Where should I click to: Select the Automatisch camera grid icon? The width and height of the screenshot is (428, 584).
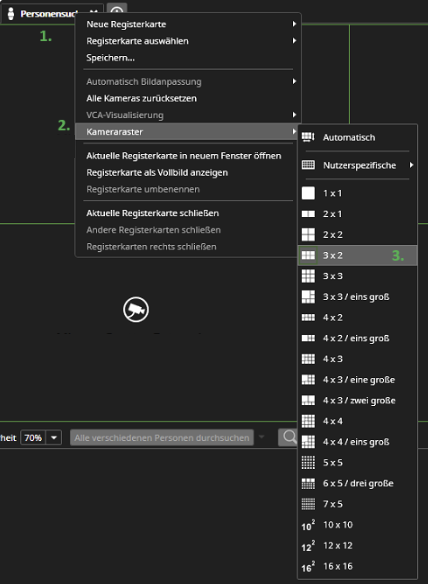click(x=308, y=137)
